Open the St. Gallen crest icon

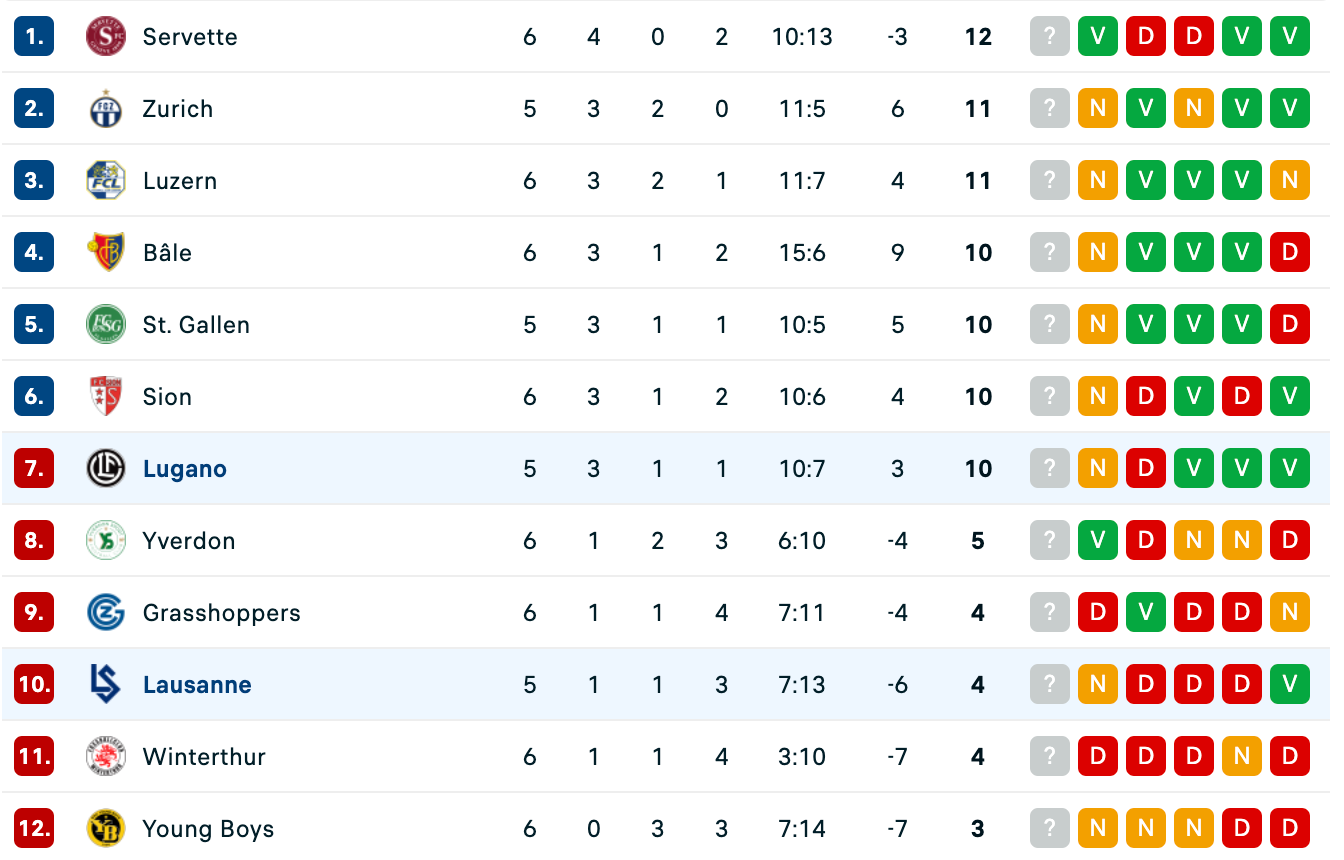coord(105,325)
